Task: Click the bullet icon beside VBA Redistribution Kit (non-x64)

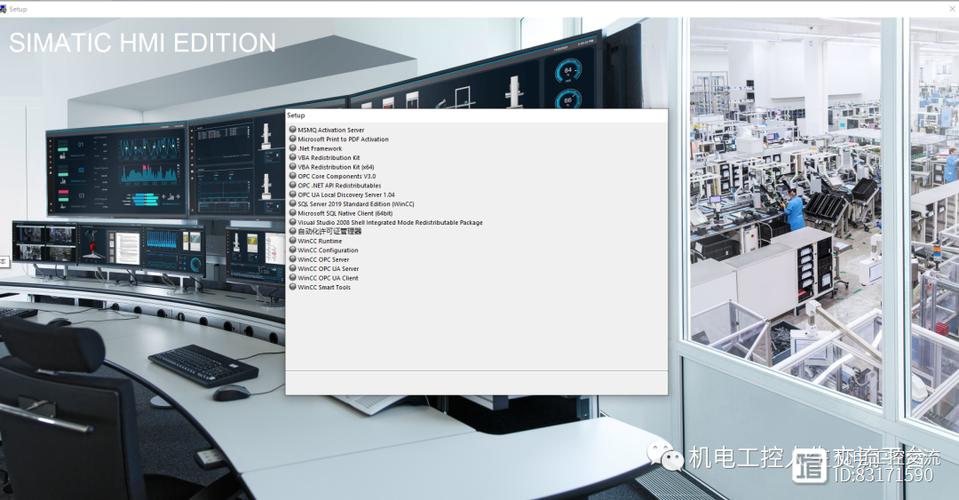Action: coord(292,157)
